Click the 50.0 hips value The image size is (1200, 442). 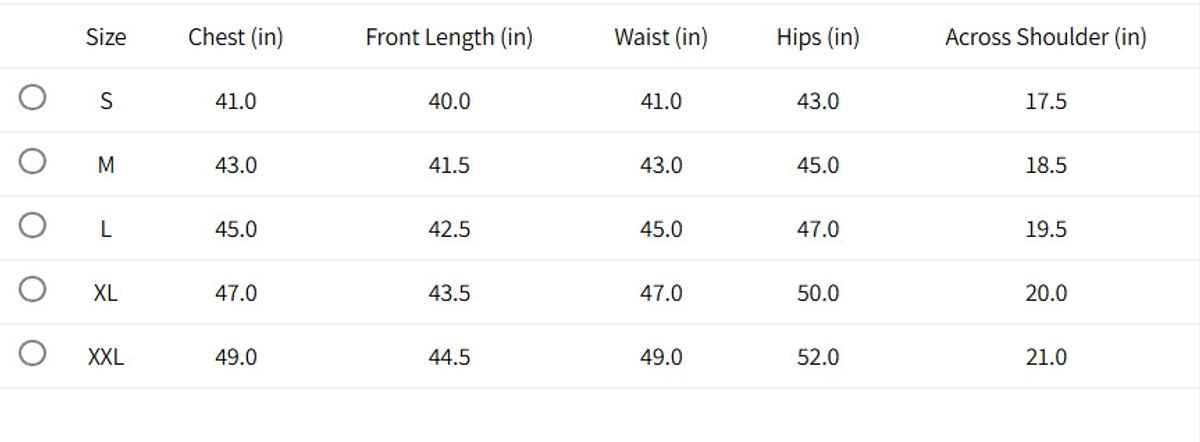pos(818,294)
